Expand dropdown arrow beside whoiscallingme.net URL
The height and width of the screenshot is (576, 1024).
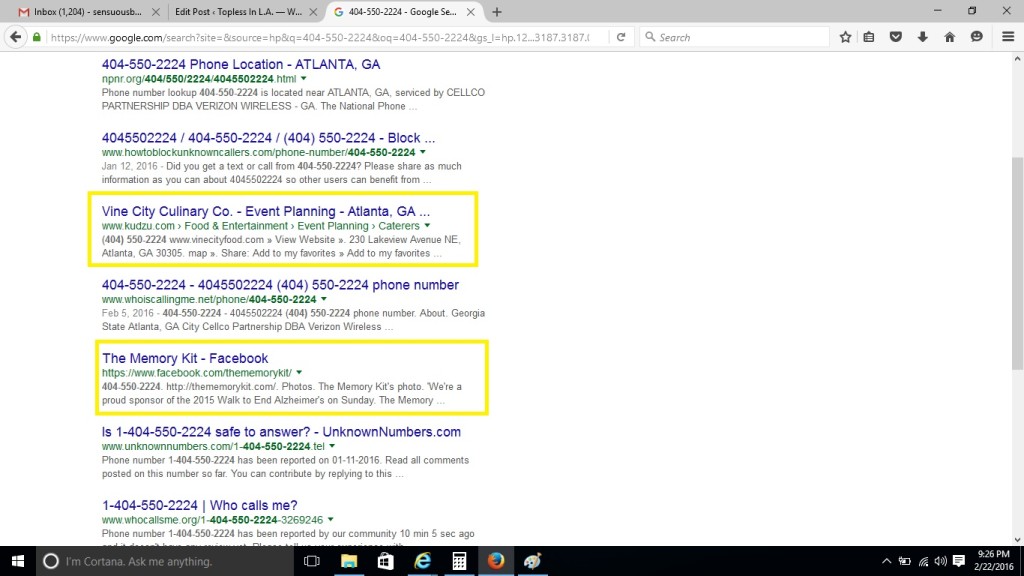[324, 299]
